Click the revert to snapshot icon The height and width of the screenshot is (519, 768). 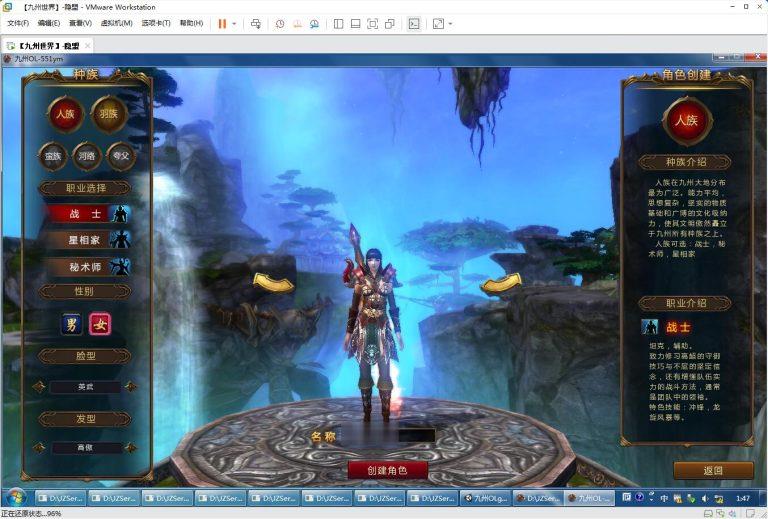coord(297,24)
